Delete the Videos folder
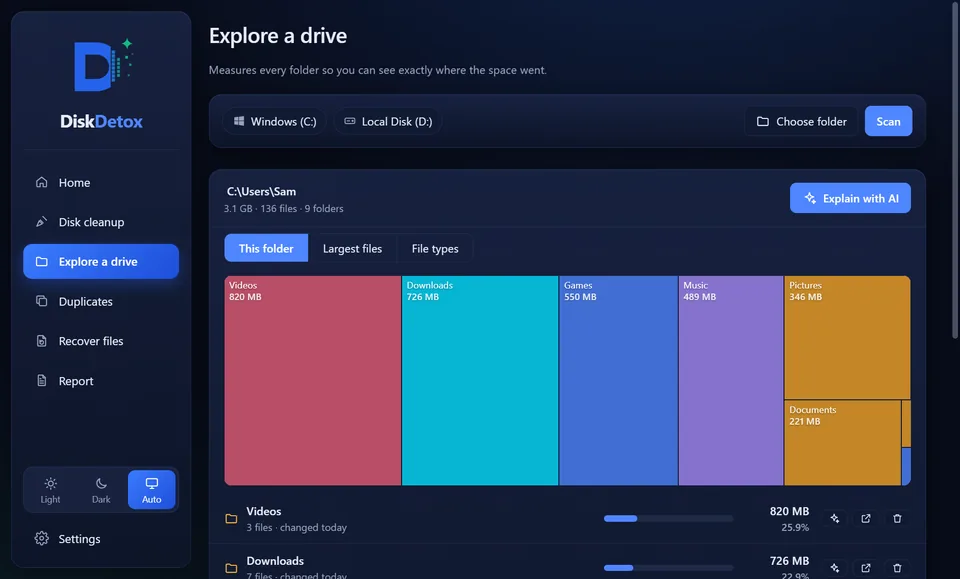The image size is (960, 579). coord(897,519)
